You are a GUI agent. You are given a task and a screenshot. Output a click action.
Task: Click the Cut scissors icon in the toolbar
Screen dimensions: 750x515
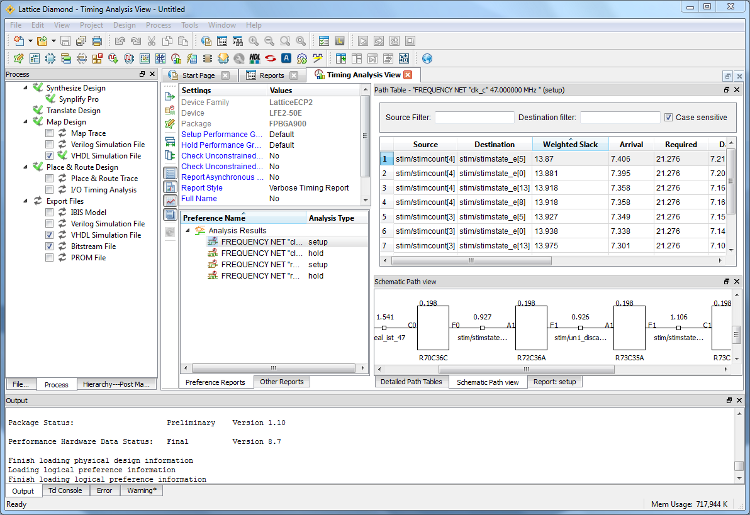pos(152,41)
